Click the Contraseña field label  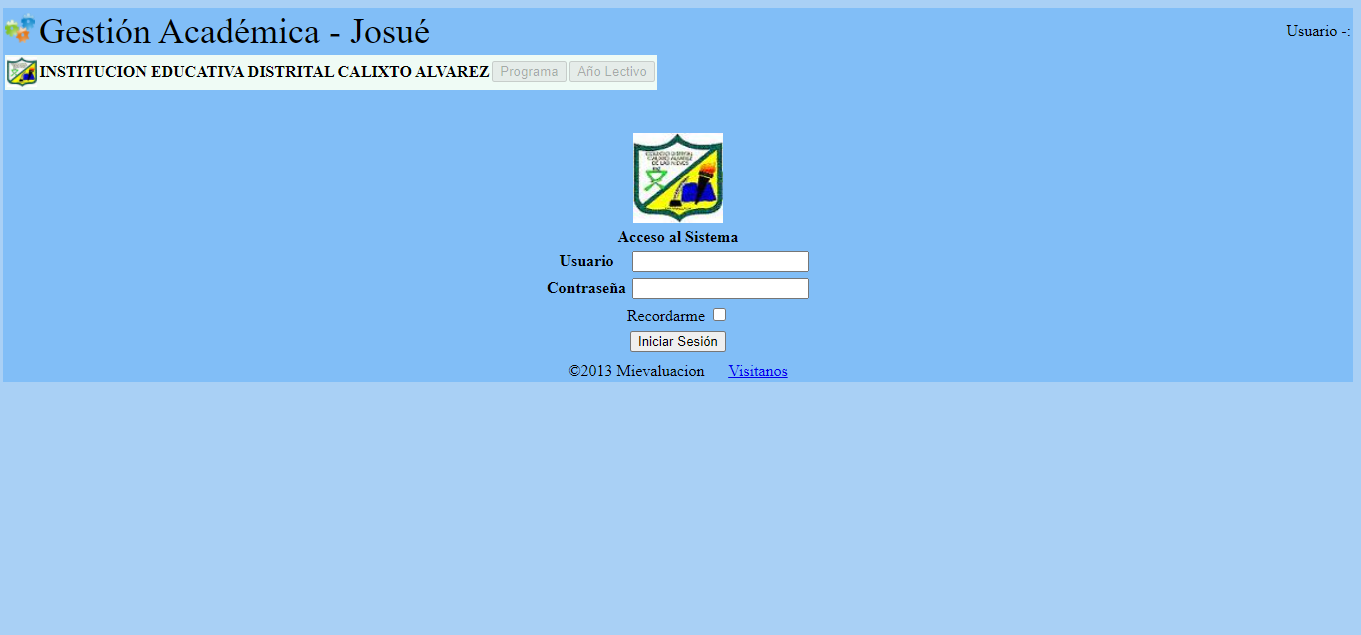(x=586, y=288)
